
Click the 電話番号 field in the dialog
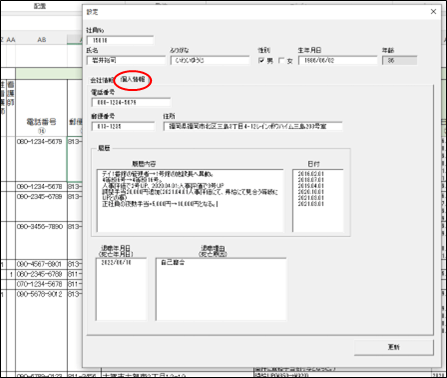pyautogui.click(x=131, y=102)
